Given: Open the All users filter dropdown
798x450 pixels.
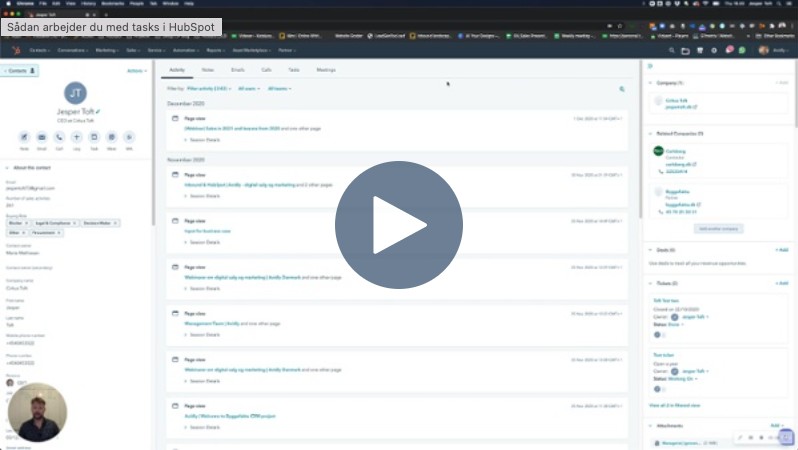Looking at the screenshot, I should click(248, 89).
